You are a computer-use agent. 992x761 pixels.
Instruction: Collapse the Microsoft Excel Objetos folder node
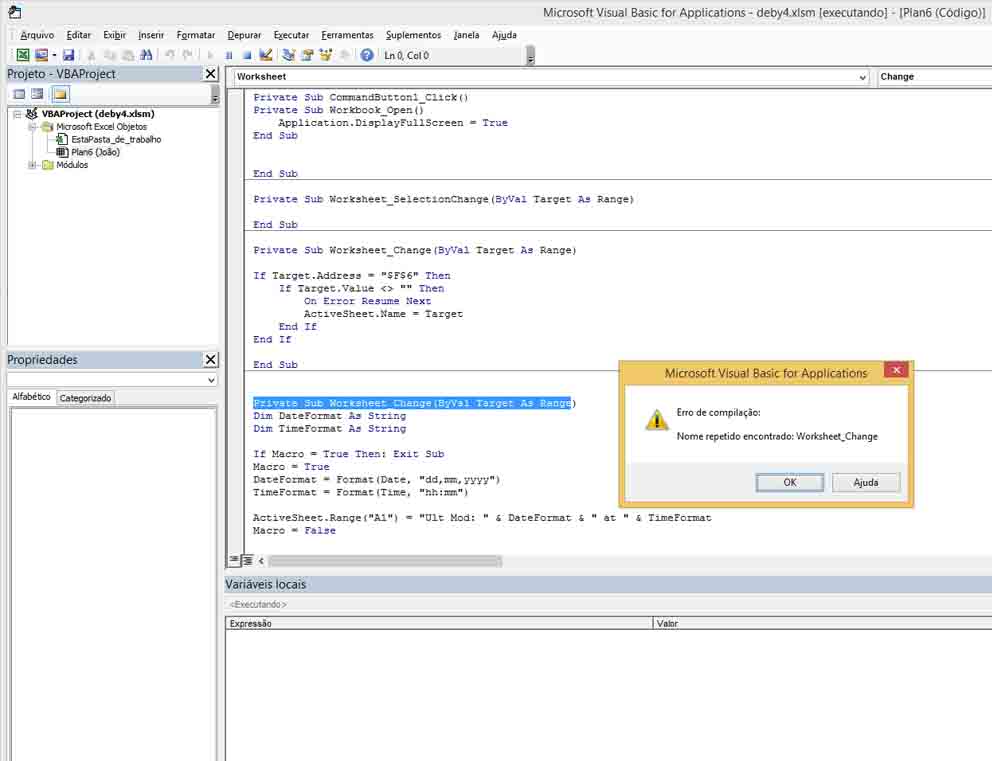click(32, 127)
